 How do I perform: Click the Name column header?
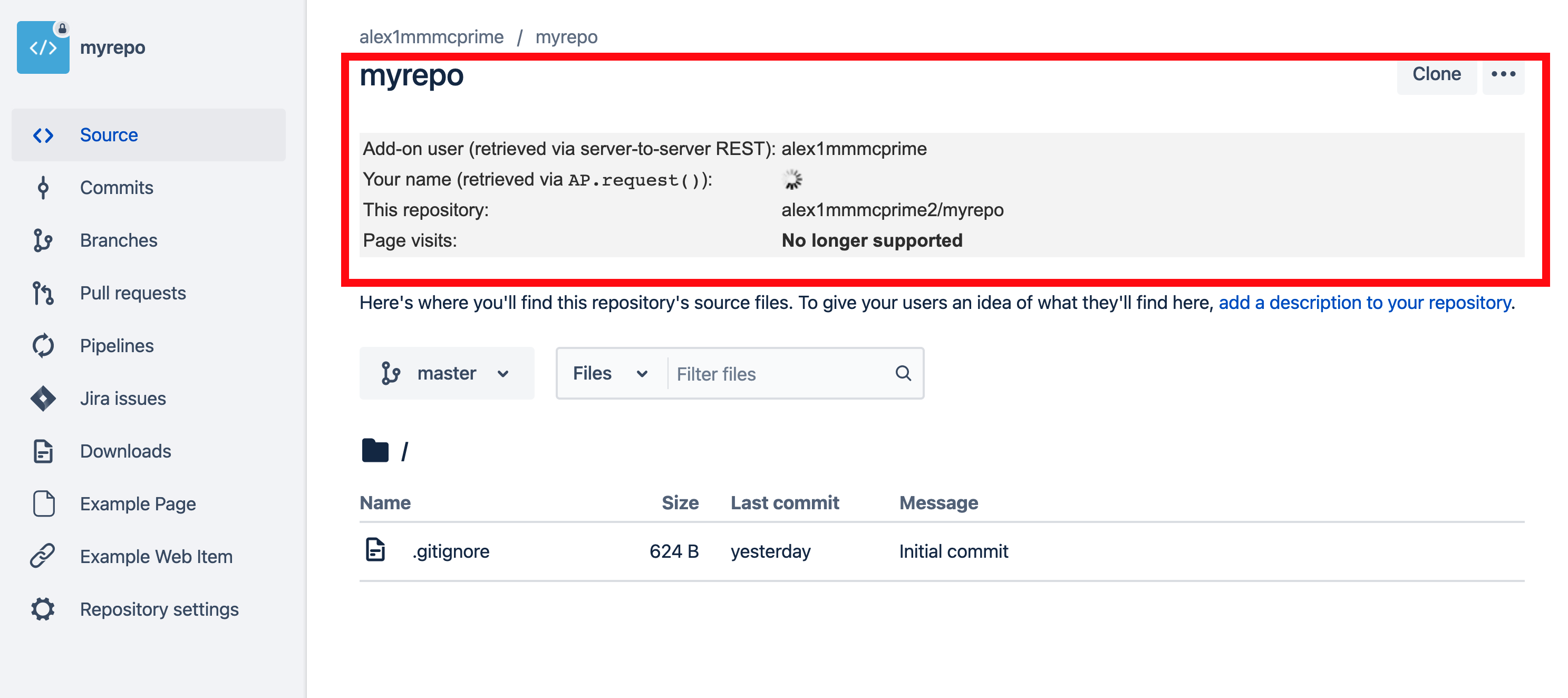tap(385, 502)
